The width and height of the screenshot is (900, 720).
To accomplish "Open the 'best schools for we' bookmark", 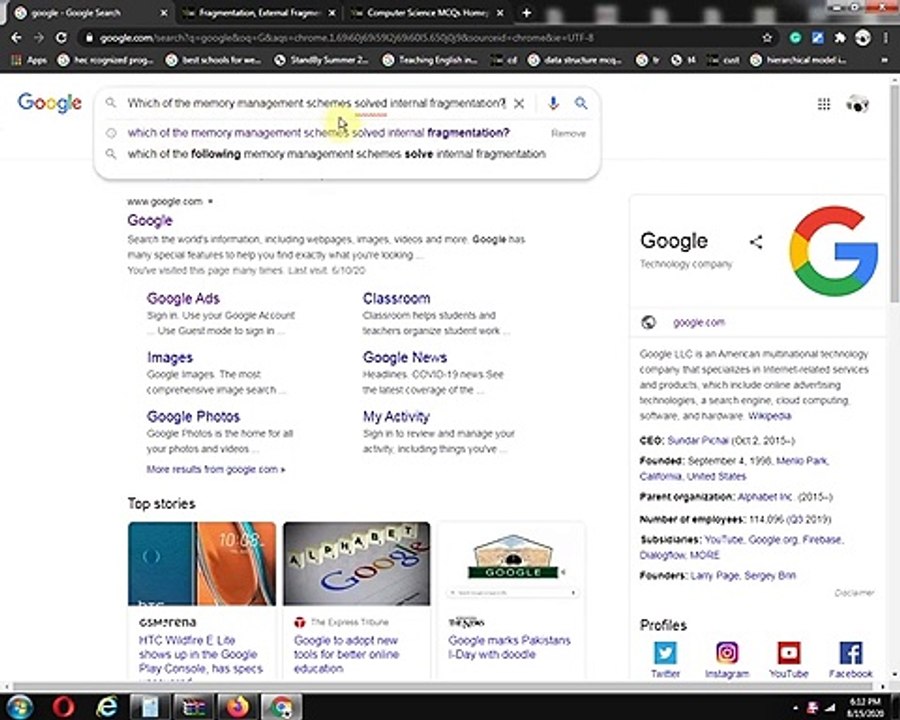I will click(x=213, y=60).
